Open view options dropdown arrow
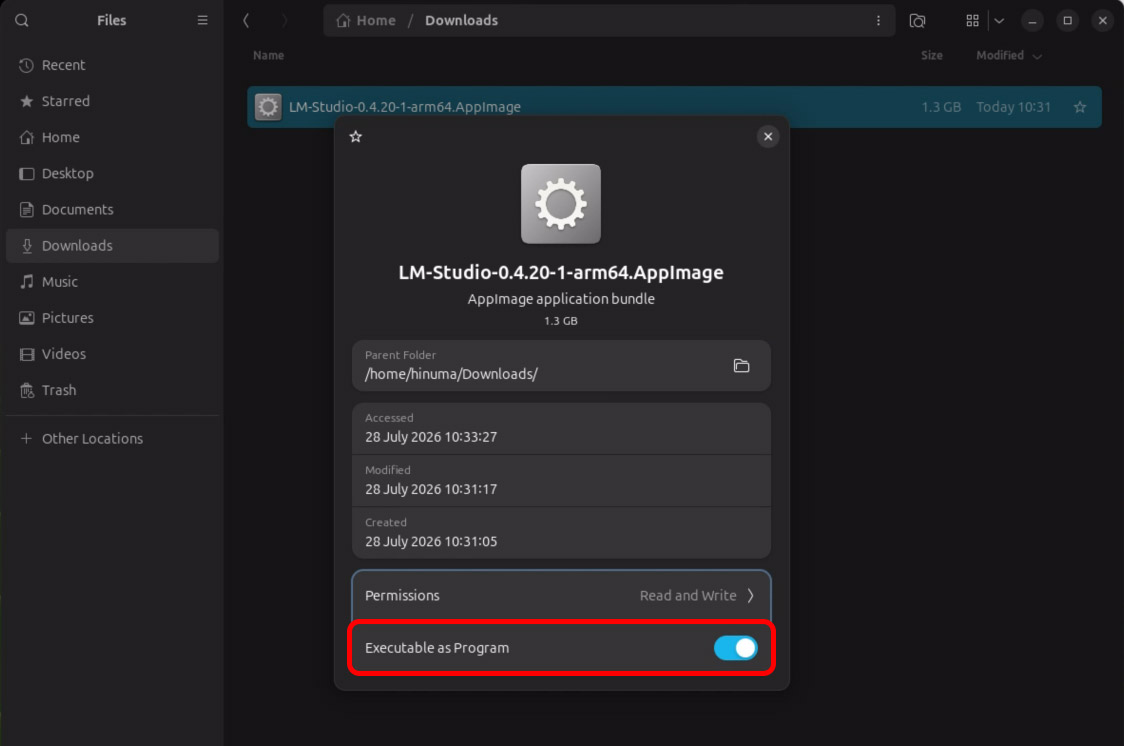Viewport: 1124px width, 746px height. pyautogui.click(x=999, y=21)
